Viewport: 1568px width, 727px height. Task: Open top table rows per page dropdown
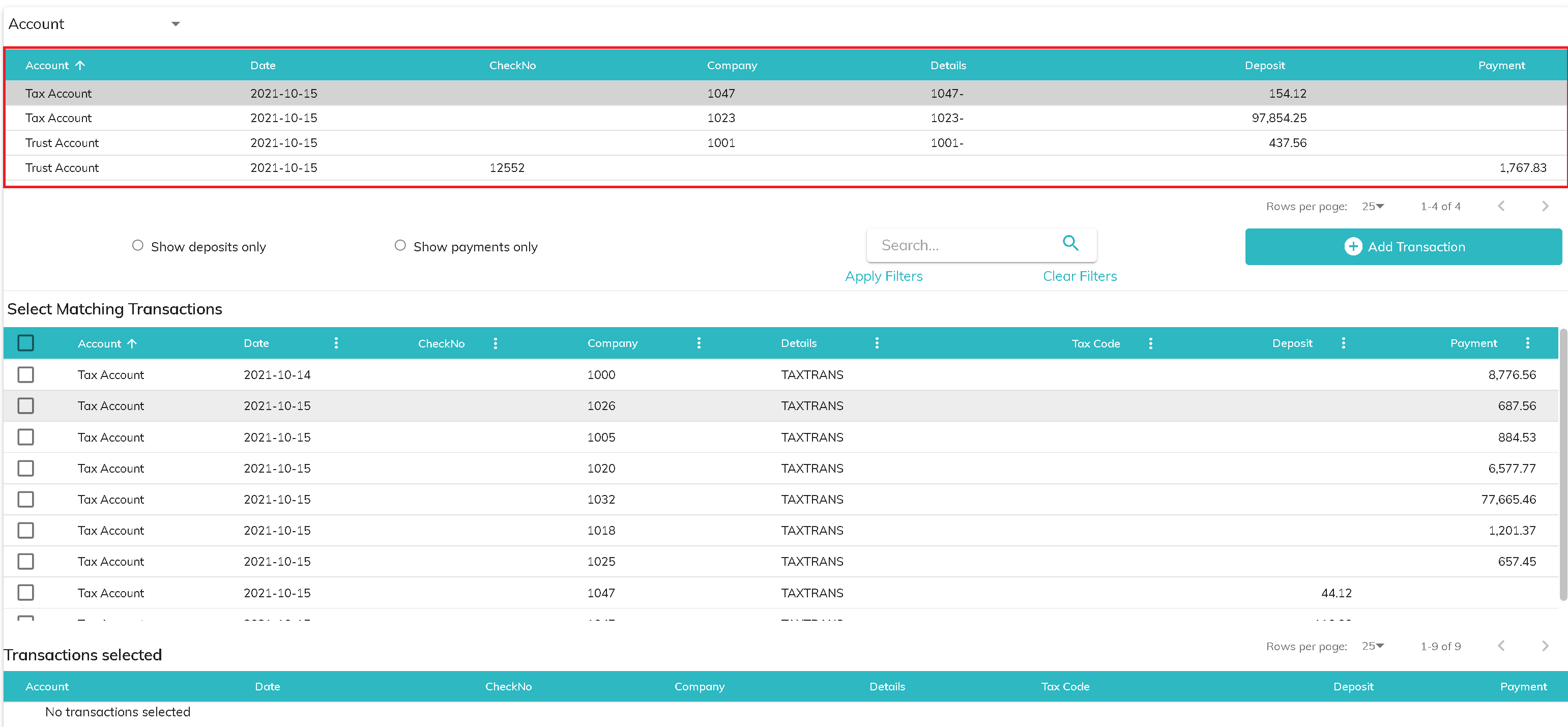tap(1373, 207)
